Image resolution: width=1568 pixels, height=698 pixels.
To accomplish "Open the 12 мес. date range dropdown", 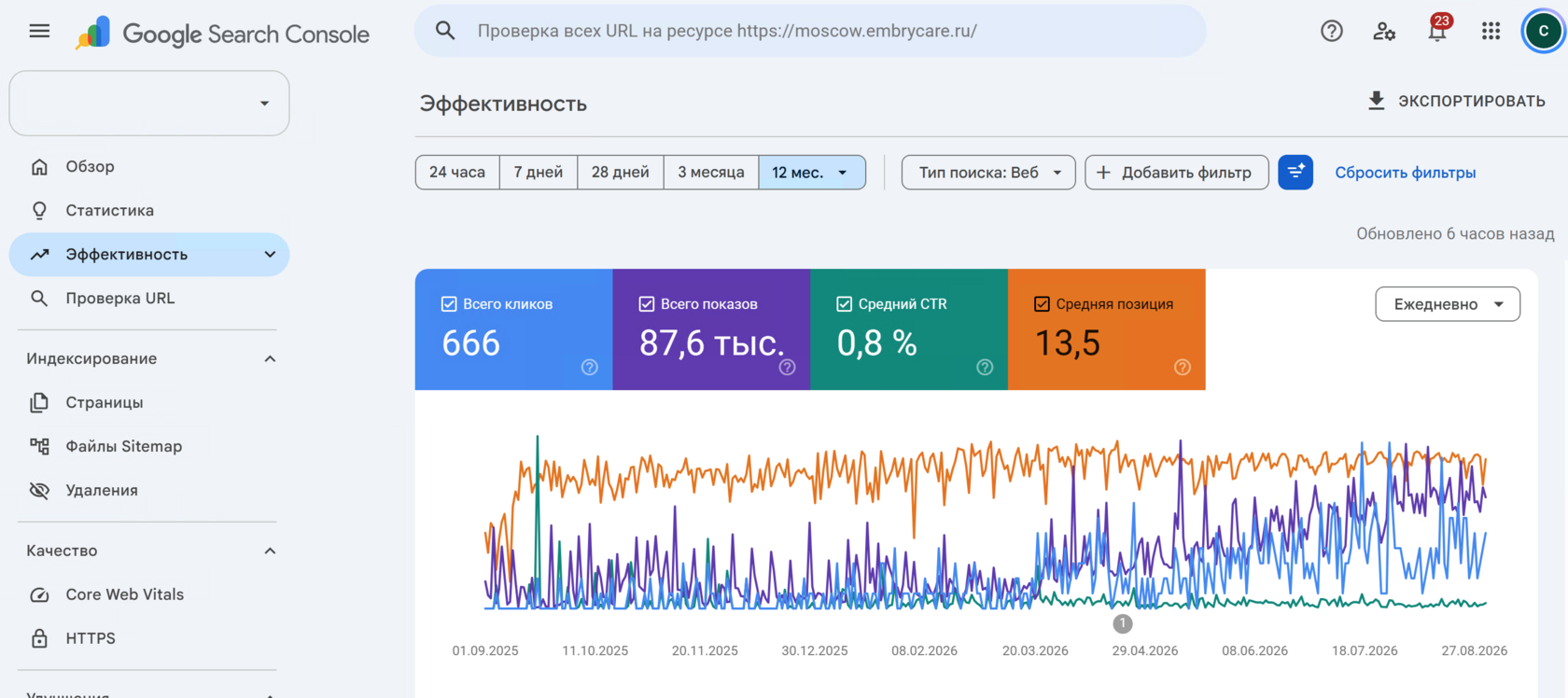I will tap(812, 173).
